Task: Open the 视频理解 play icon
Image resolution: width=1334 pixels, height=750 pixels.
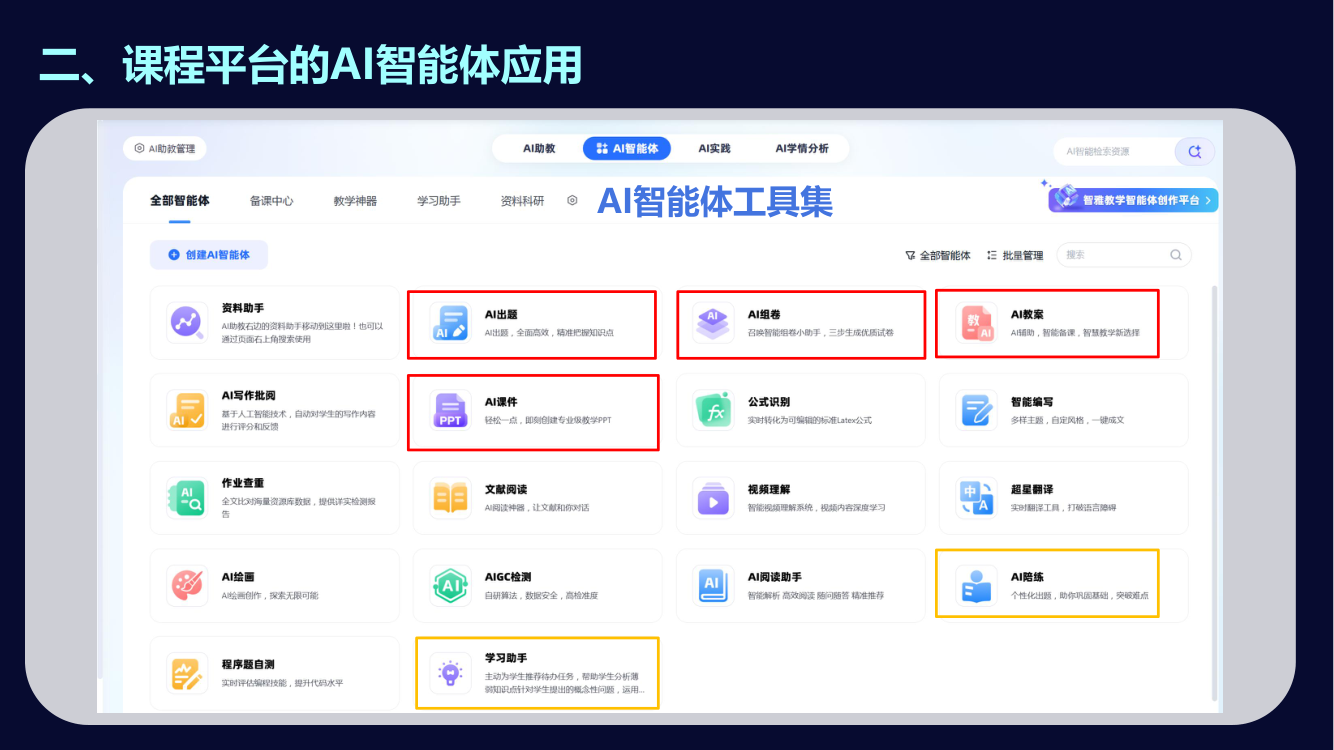Action: [713, 497]
